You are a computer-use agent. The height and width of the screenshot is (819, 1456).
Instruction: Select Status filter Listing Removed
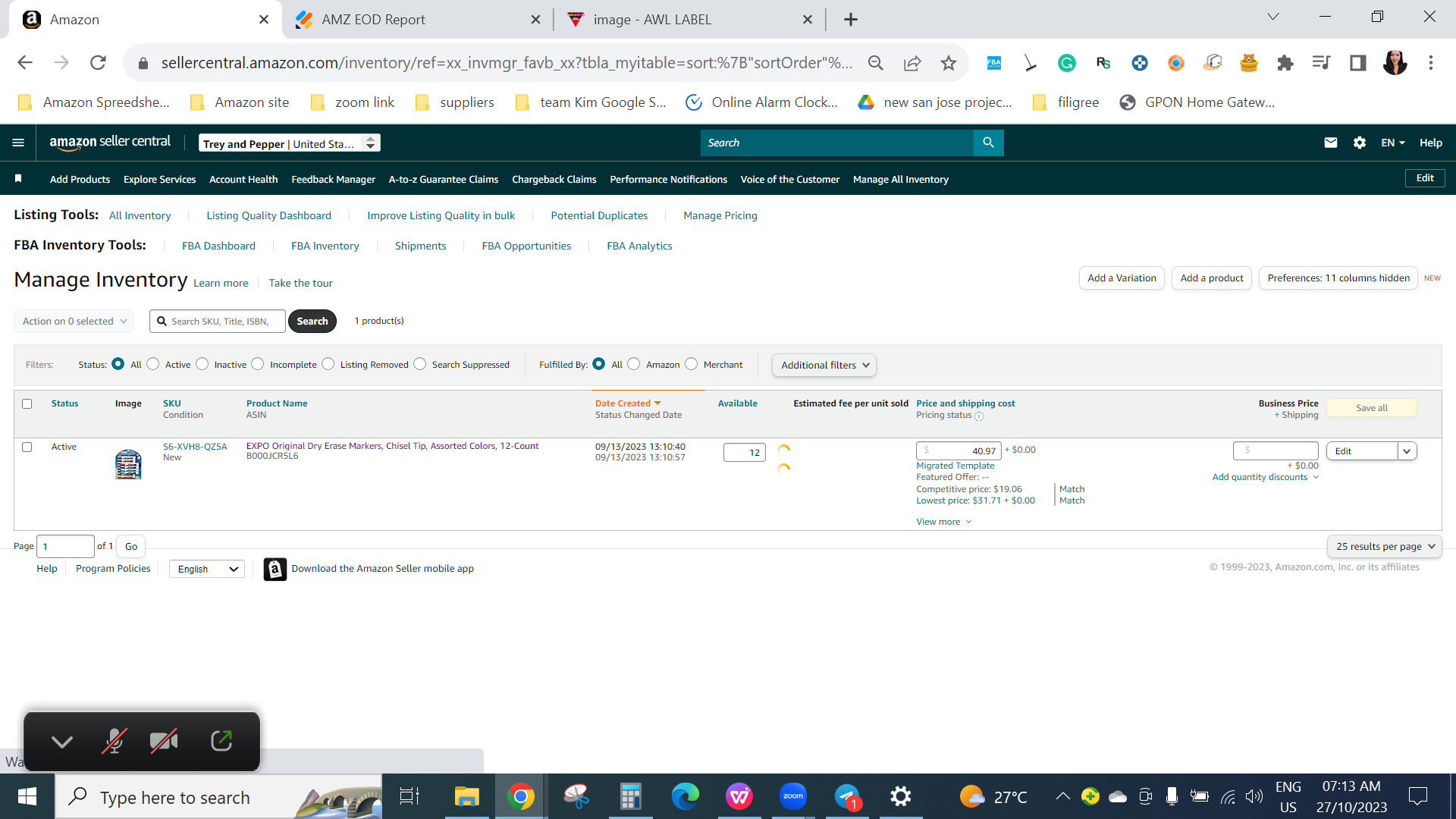pos(328,364)
